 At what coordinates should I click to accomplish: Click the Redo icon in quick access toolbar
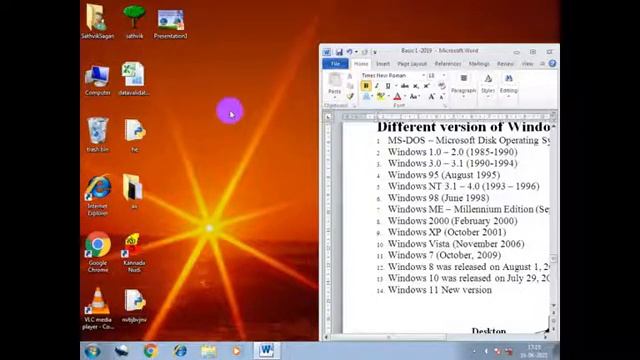[365, 52]
